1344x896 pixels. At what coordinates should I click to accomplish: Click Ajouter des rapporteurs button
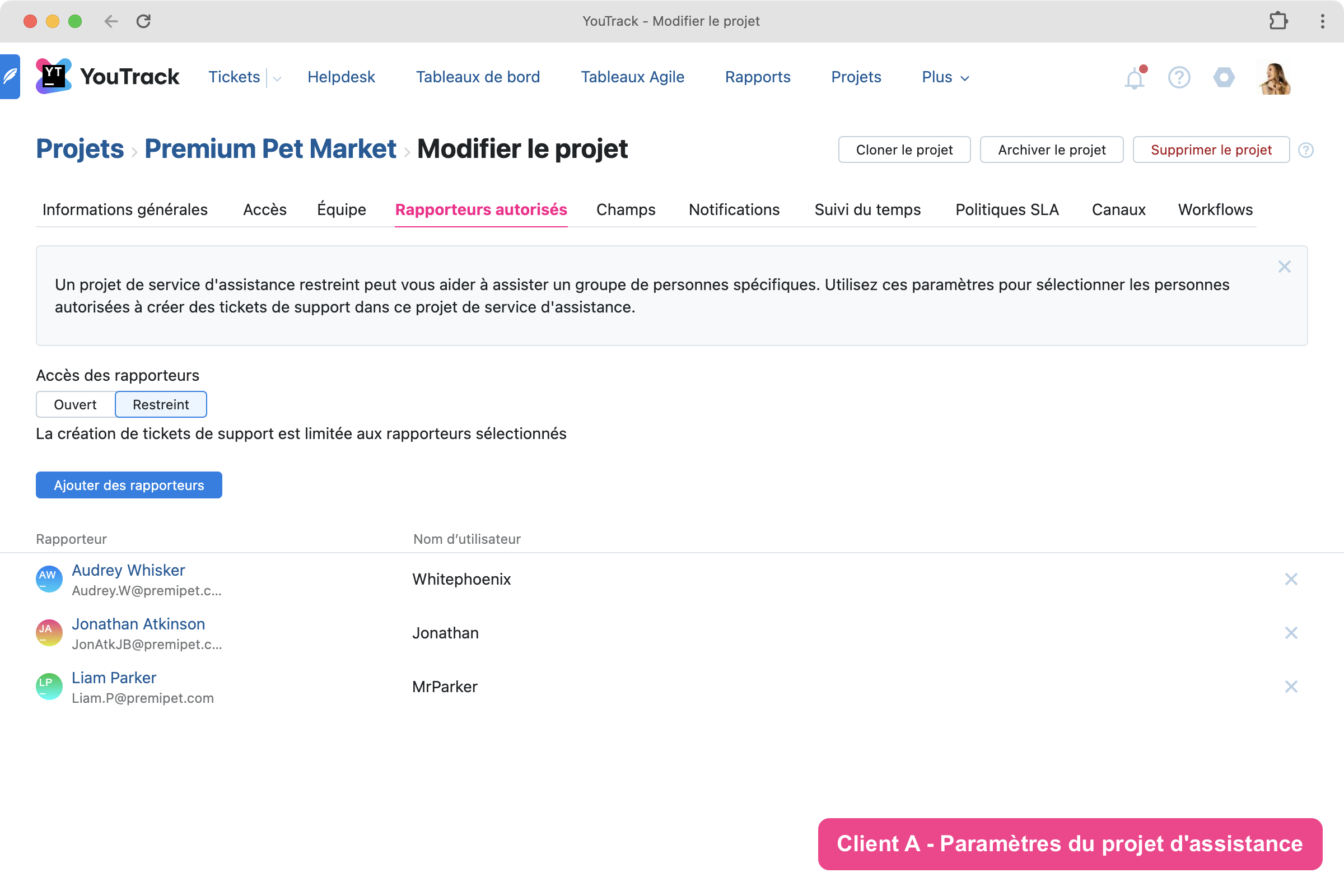click(129, 485)
